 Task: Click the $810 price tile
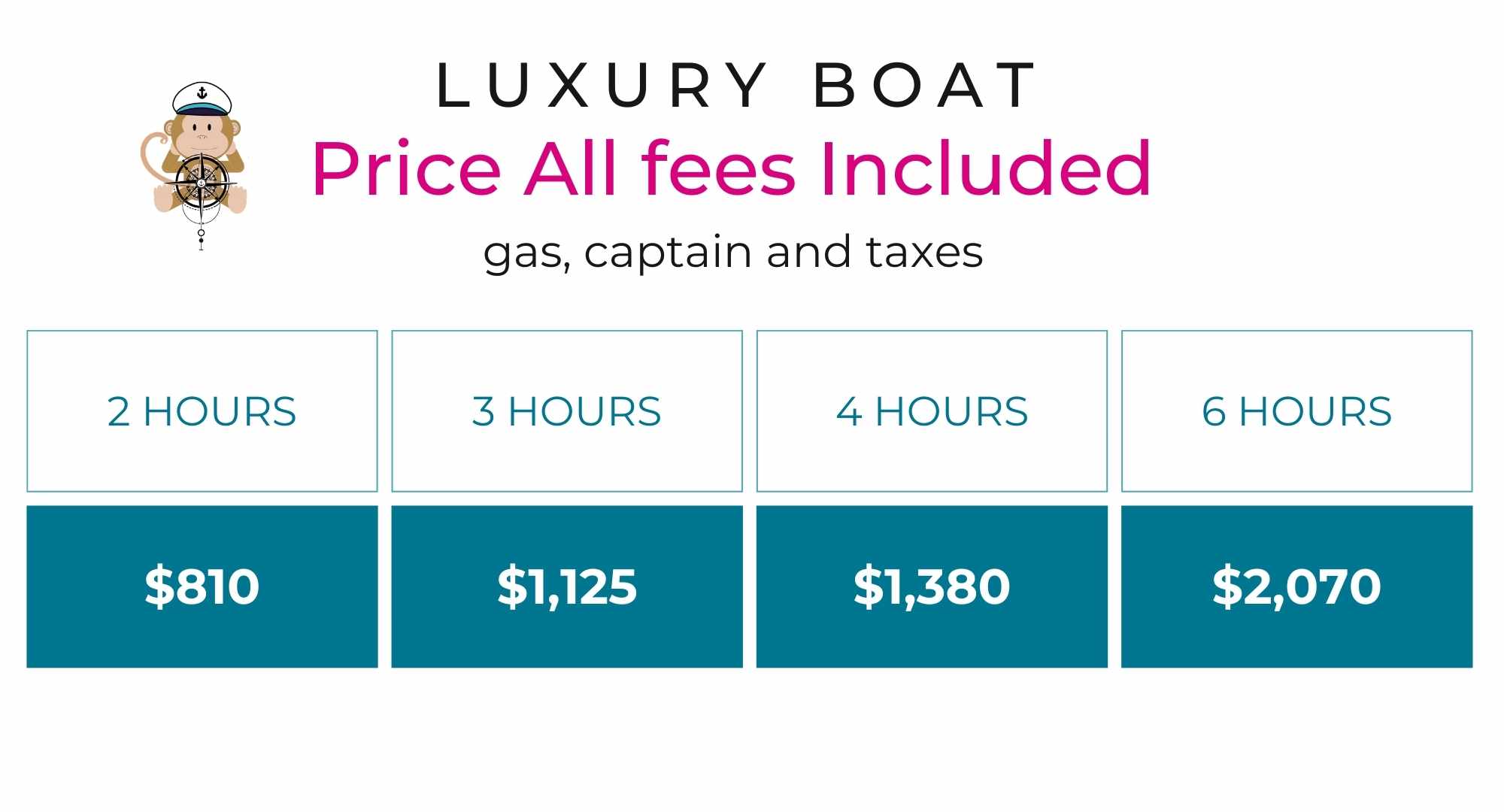pos(202,586)
